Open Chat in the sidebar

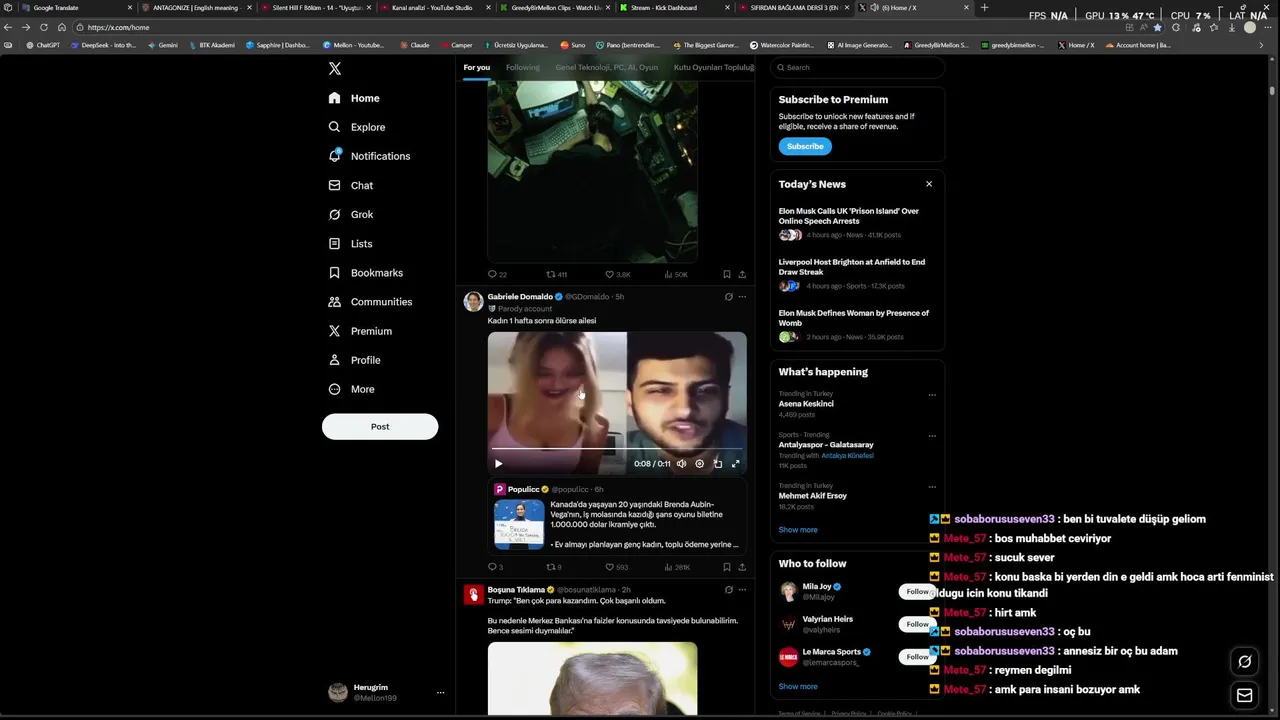click(351, 185)
